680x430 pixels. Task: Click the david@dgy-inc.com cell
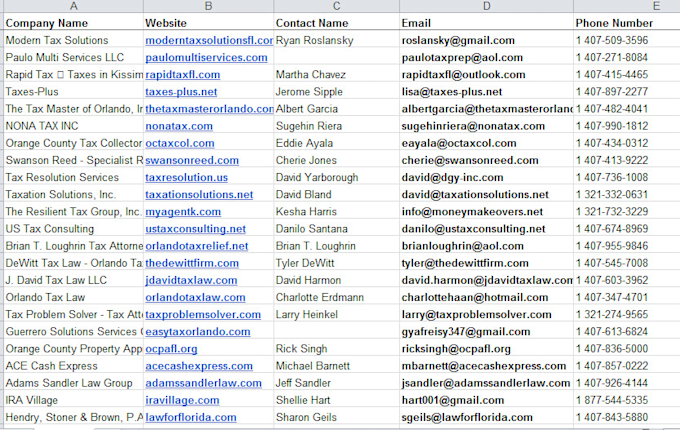487,177
